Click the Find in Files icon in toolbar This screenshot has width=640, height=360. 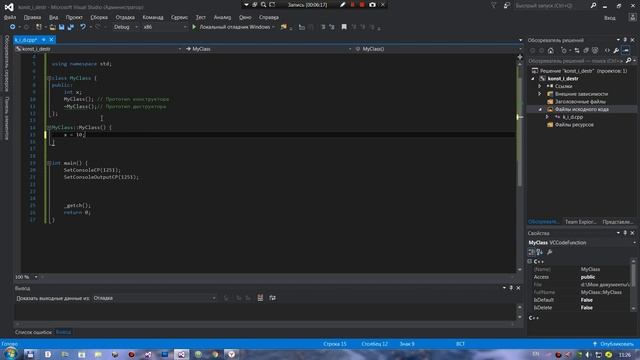284,27
